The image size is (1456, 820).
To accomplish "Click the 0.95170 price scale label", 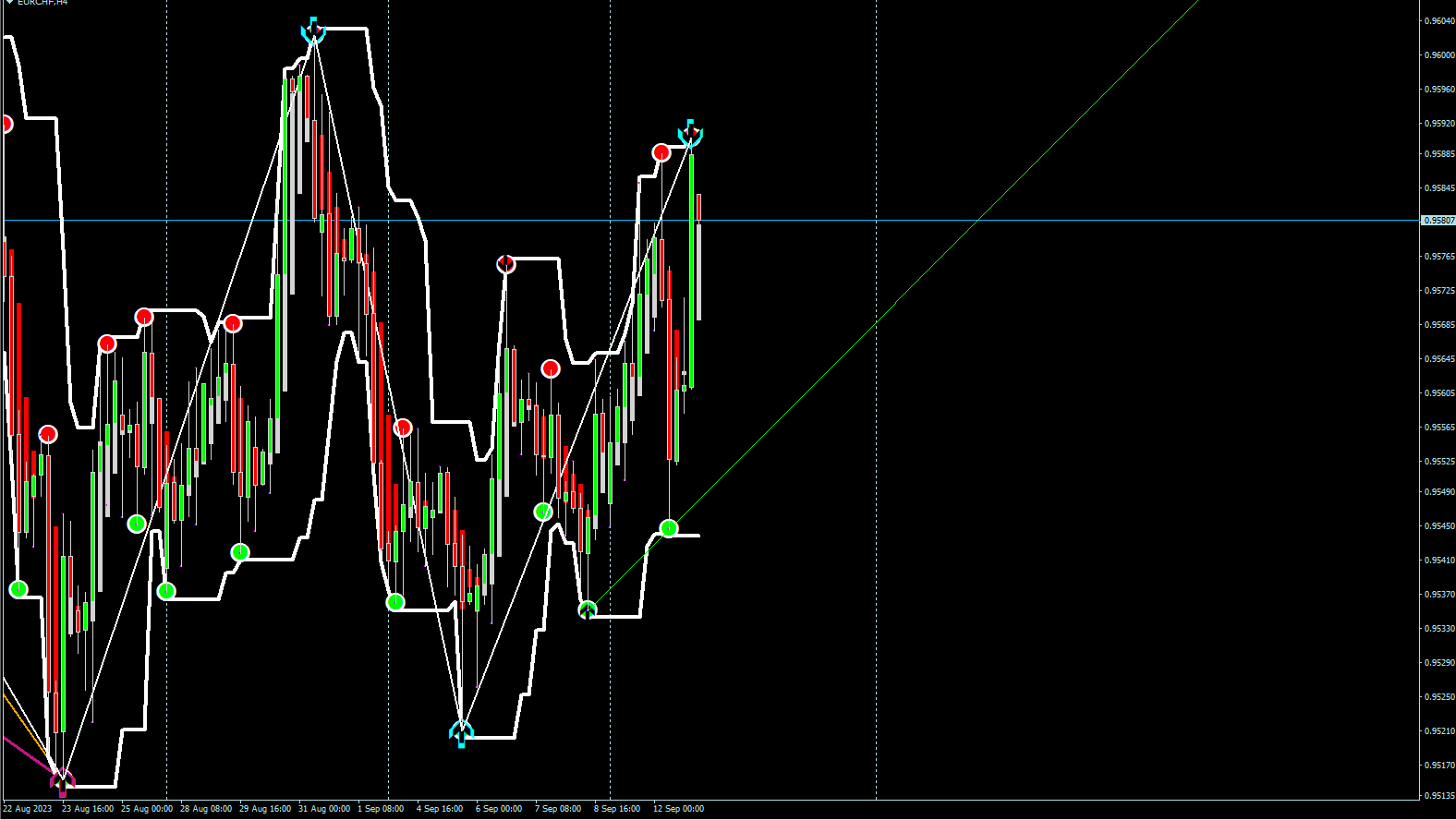I will coord(1439,766).
